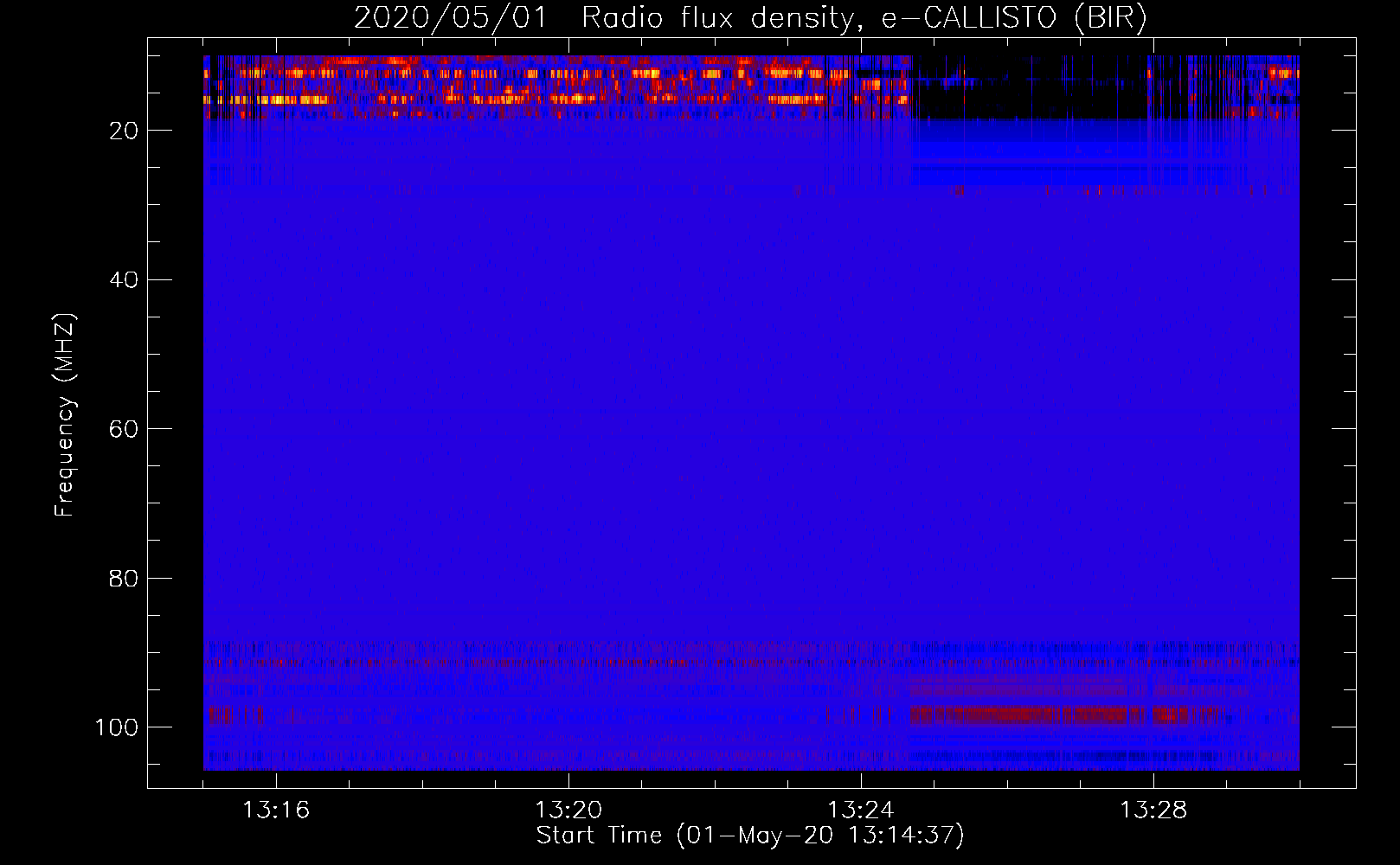Click the 'Start Time (01-May-20 13:14:37)' label
The image size is (1400, 865).
click(x=750, y=836)
